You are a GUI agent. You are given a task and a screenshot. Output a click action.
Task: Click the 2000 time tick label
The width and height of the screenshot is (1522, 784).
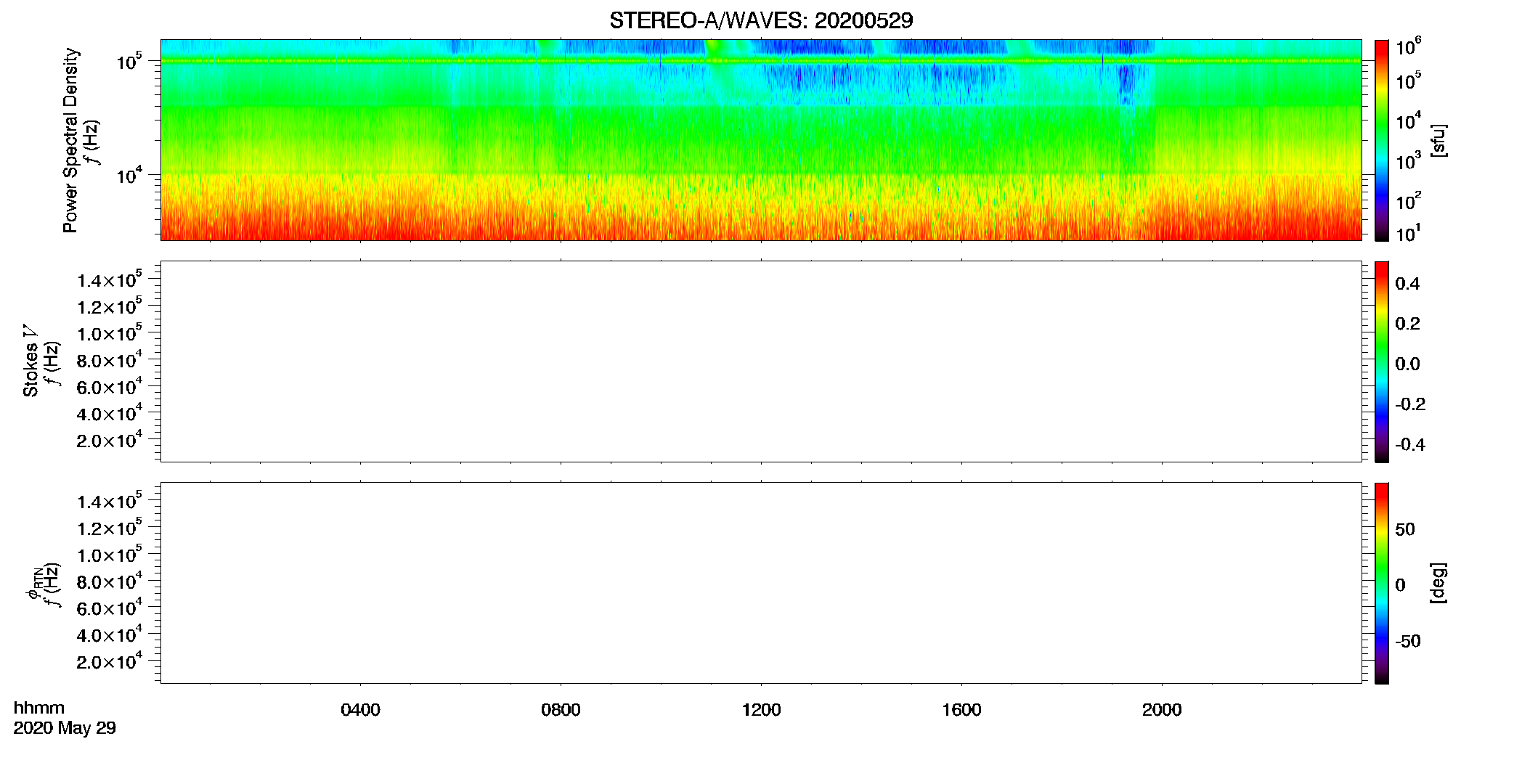(x=1162, y=710)
